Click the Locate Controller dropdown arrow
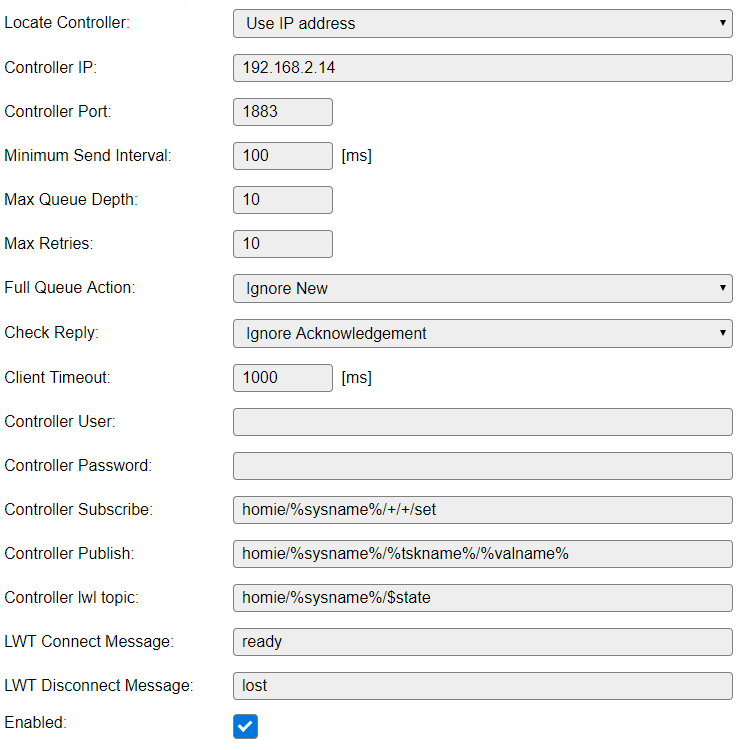This screenshot has width=753, height=750. pyautogui.click(x=722, y=23)
